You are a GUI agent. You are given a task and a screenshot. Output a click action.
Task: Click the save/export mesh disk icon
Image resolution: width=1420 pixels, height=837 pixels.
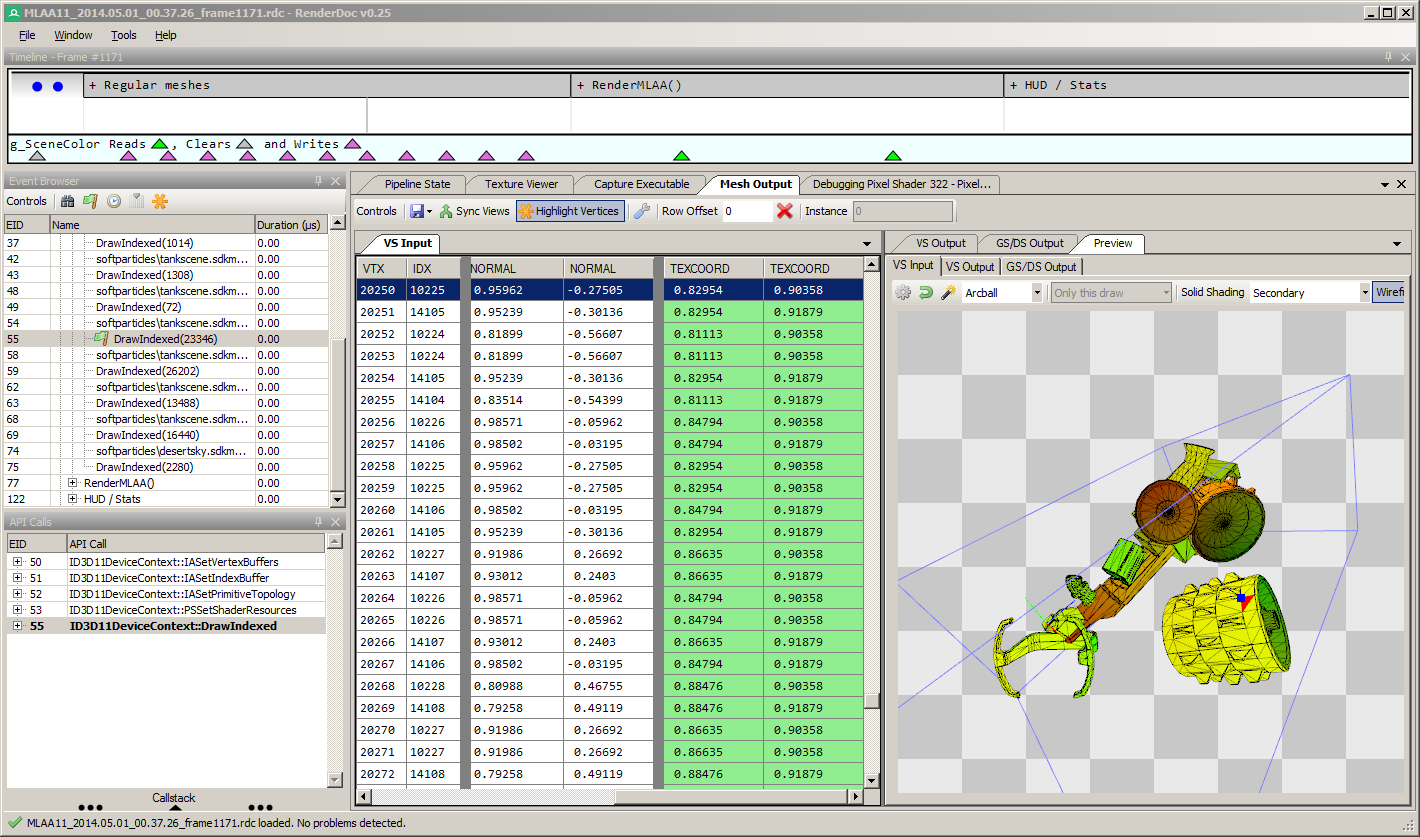(x=416, y=211)
